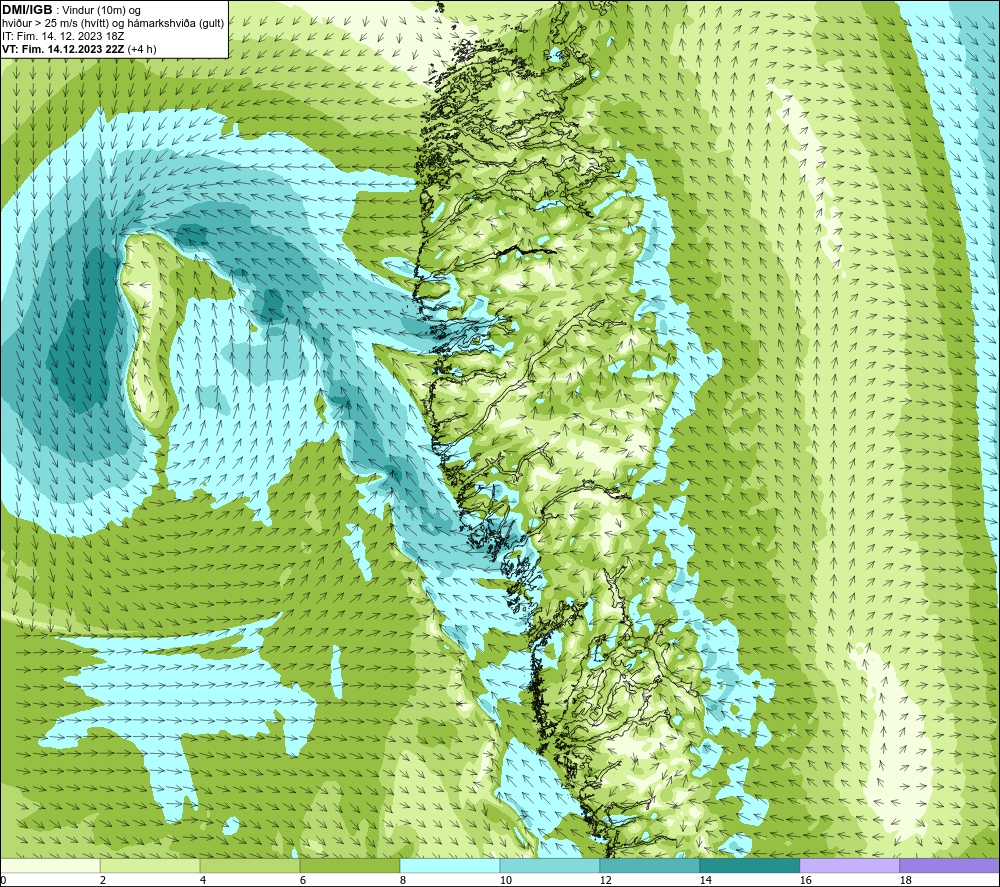Click the legend label '2'

pos(103,881)
